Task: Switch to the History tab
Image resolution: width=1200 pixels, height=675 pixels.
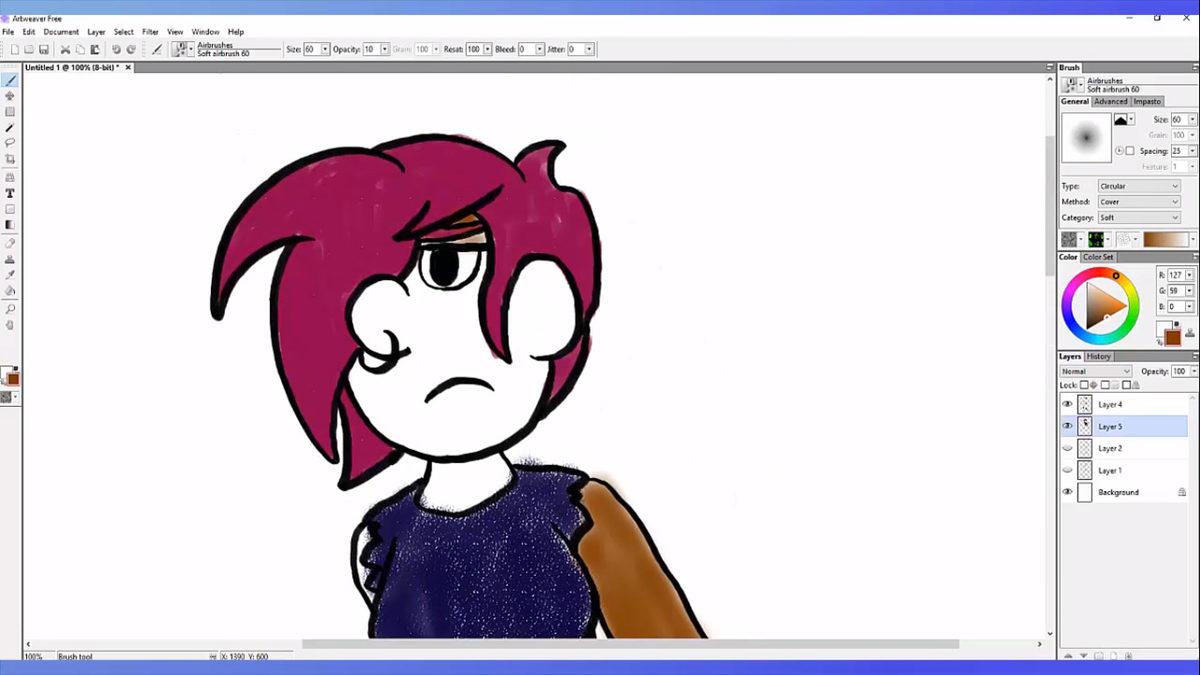Action: [1099, 356]
